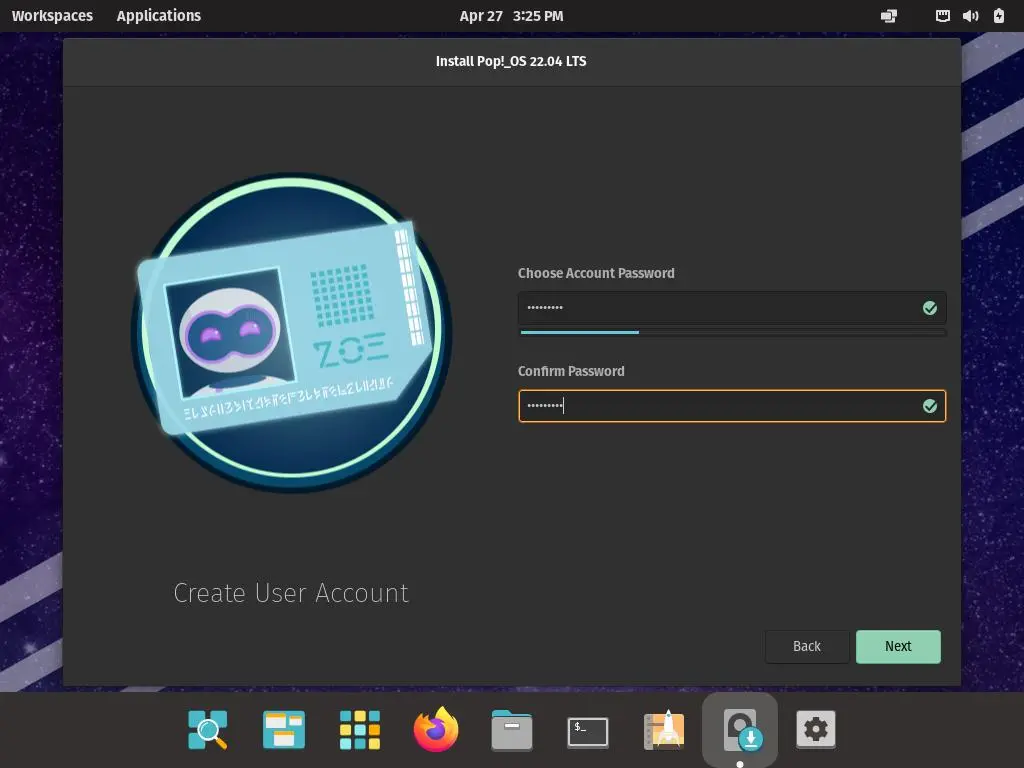The width and height of the screenshot is (1024, 768).
Task: Open the Launcher search icon in dock
Action: point(208,730)
